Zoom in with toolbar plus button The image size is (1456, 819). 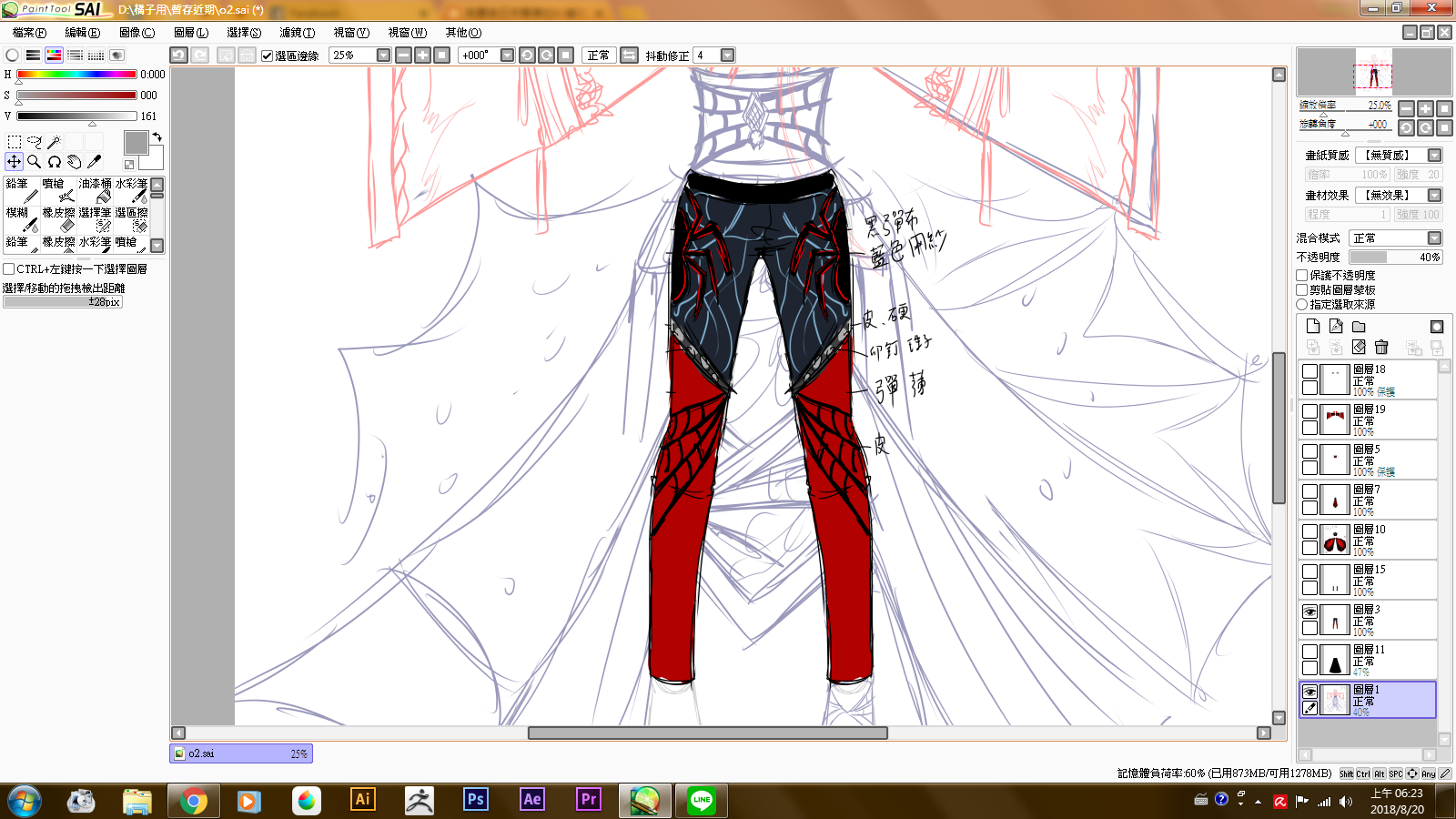422,56
